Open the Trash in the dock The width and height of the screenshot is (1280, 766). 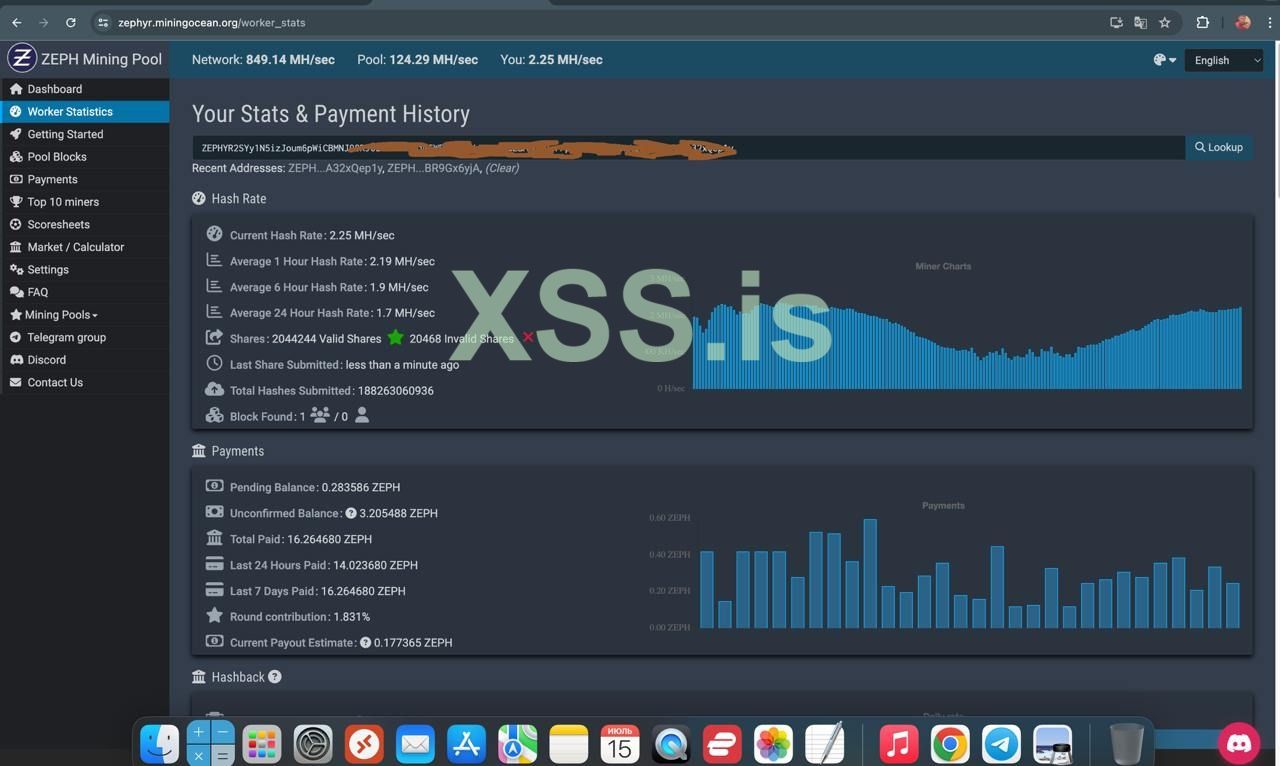coord(1126,744)
